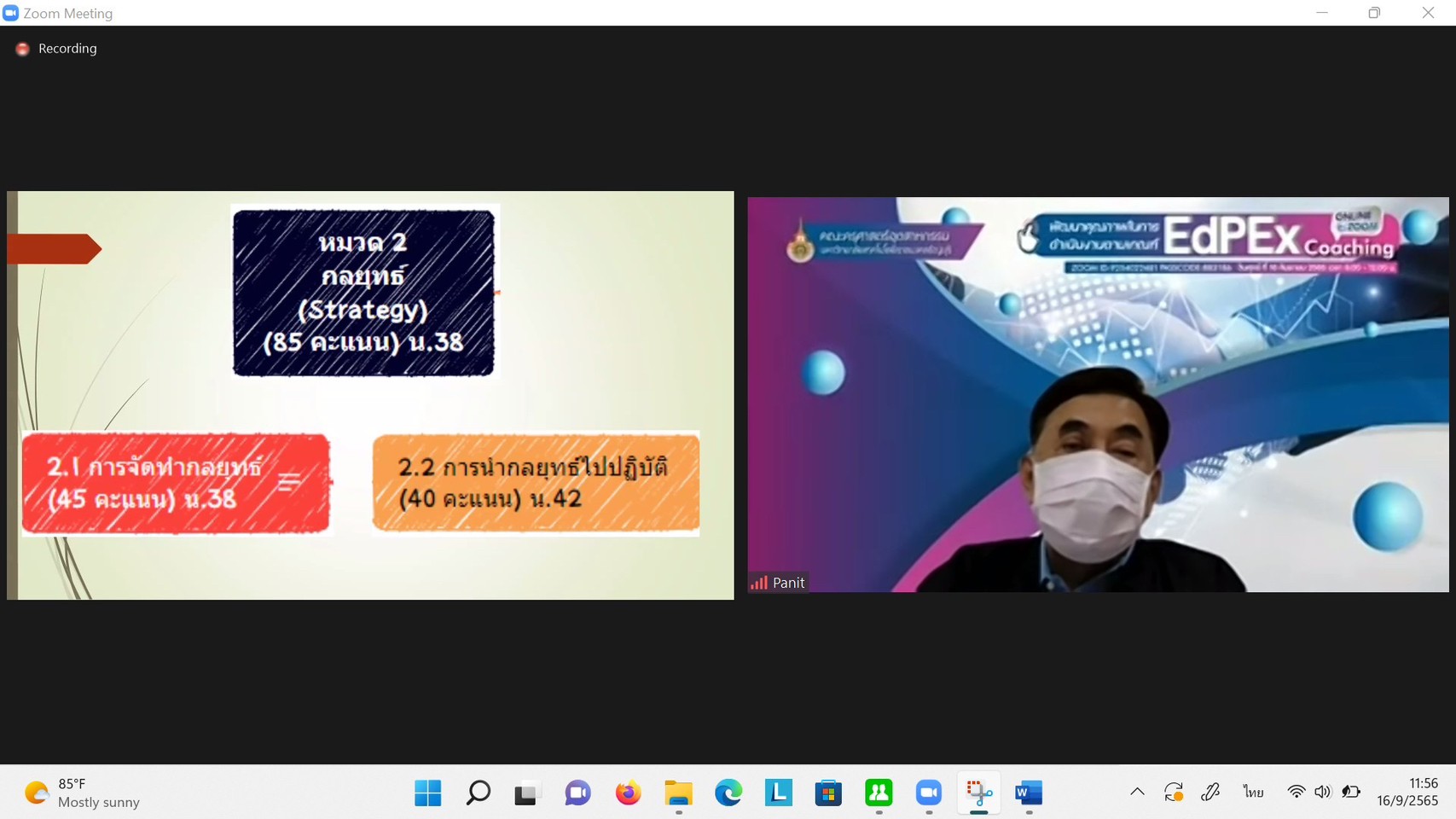This screenshot has height=819, width=1456.
Task: Open Microsoft Edge browser
Action: click(728, 793)
